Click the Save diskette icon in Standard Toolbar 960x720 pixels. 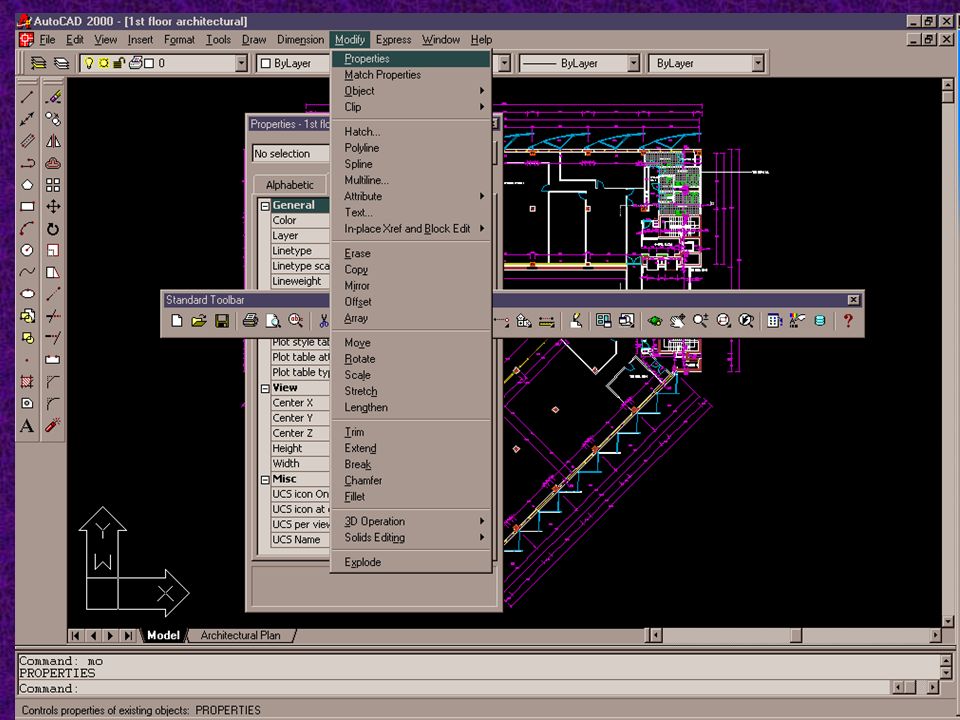pyautogui.click(x=222, y=320)
